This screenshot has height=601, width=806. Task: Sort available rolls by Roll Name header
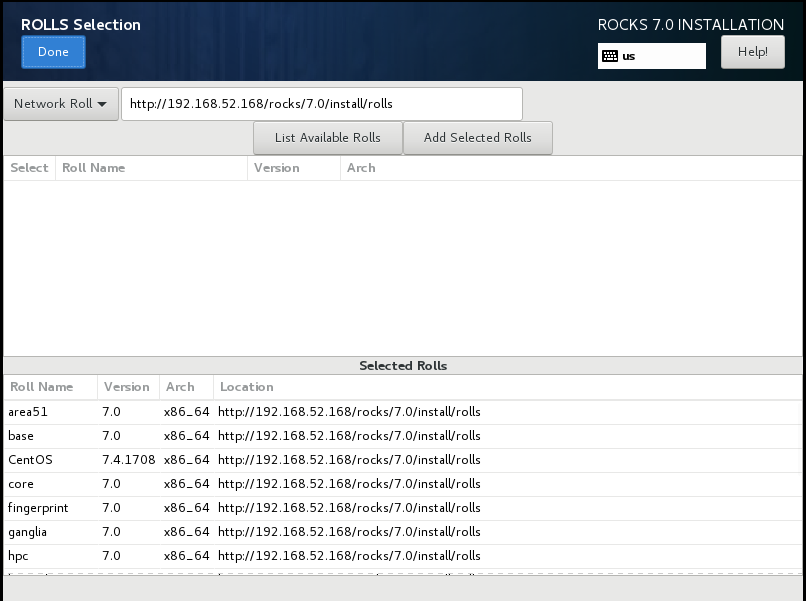(x=151, y=168)
